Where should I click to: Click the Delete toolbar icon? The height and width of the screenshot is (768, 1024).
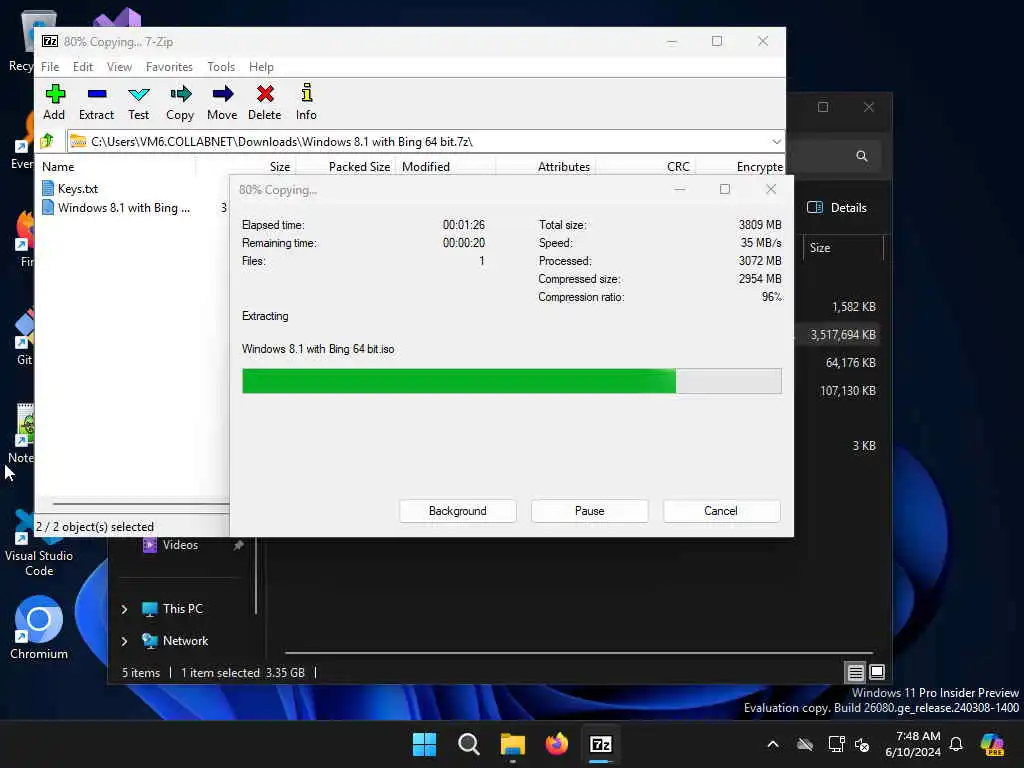click(x=264, y=102)
